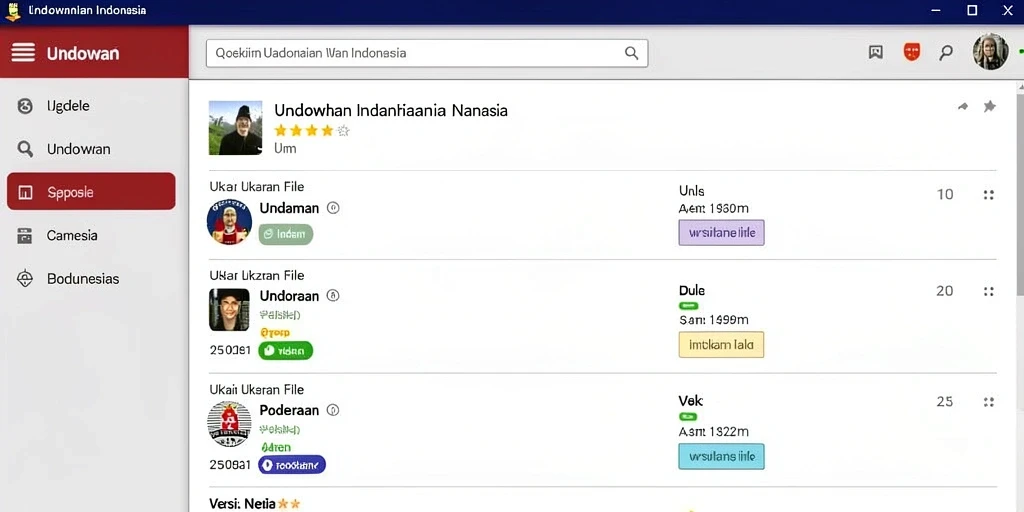Open the options dots on row 20
The height and width of the screenshot is (512, 1024).
point(988,291)
